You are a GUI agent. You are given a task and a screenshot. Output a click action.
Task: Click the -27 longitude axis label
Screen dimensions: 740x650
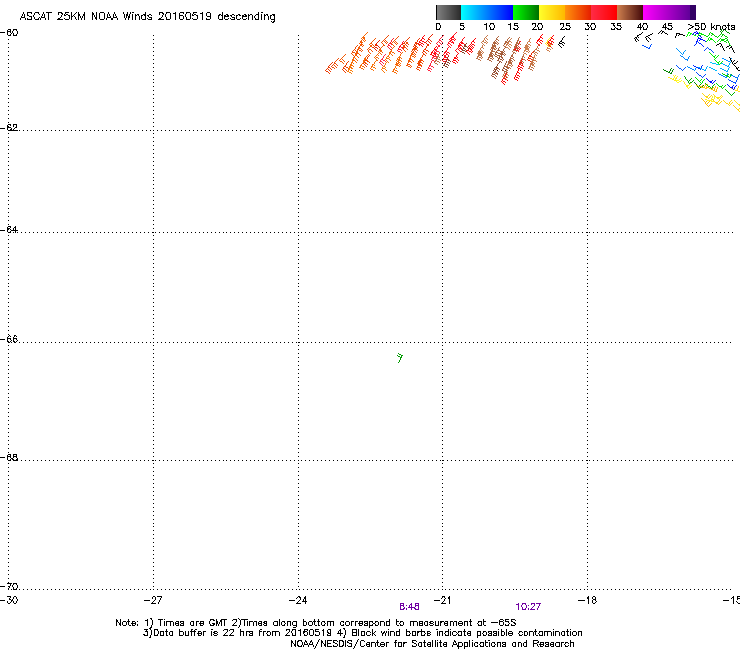pos(153,600)
